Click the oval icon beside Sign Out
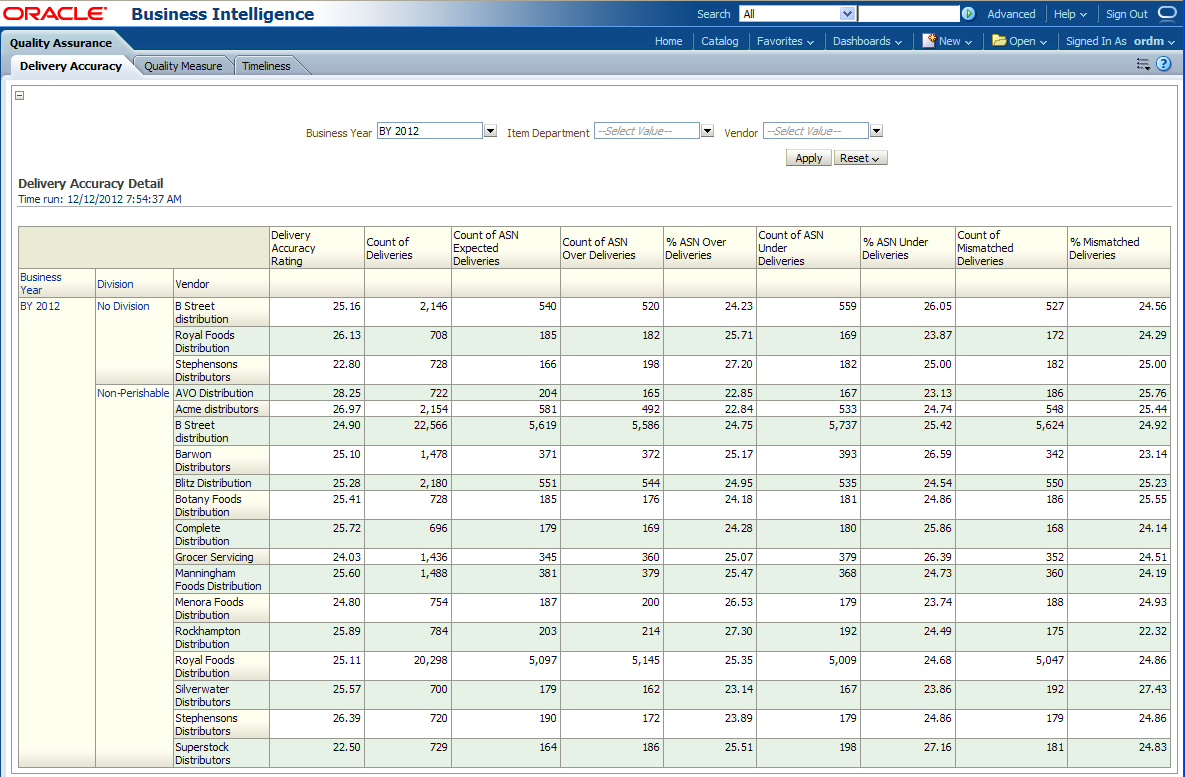The width and height of the screenshot is (1185, 777). point(1167,14)
